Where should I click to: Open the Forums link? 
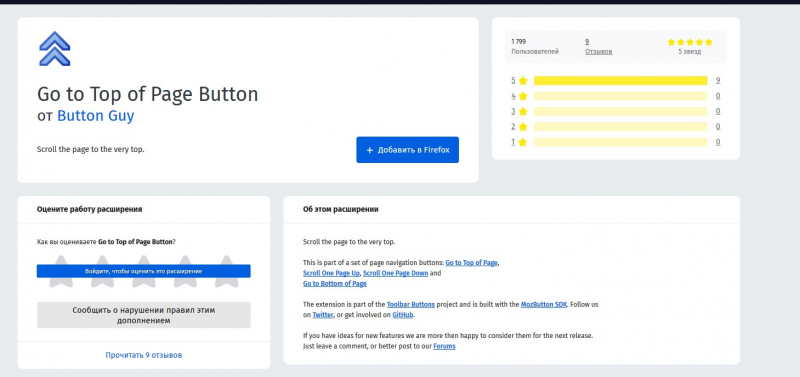[x=444, y=346]
